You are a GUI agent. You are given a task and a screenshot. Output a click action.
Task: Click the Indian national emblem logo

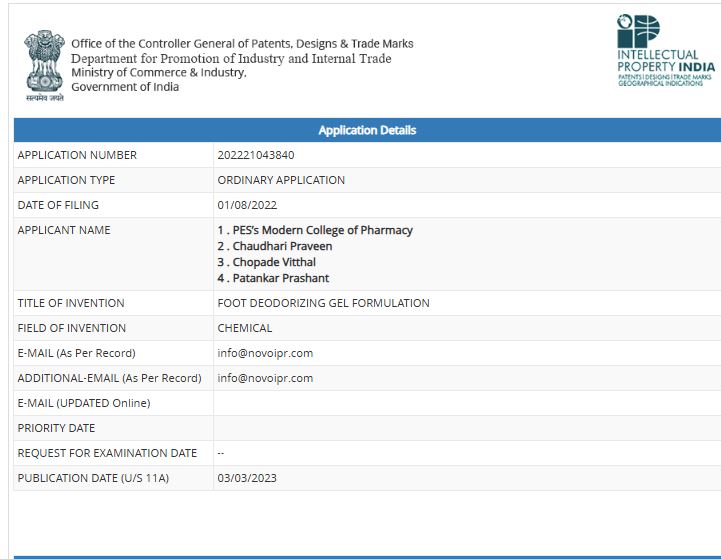tap(44, 65)
